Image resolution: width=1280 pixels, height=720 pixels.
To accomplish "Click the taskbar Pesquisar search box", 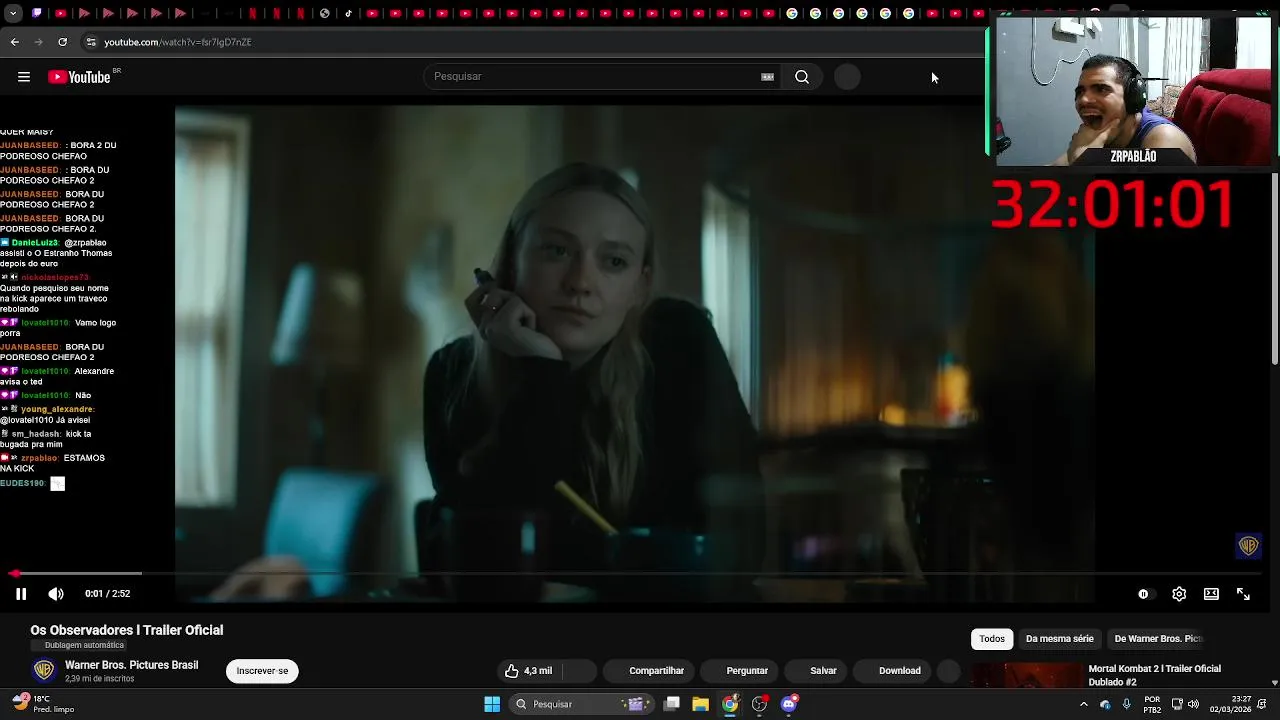I will [580, 704].
